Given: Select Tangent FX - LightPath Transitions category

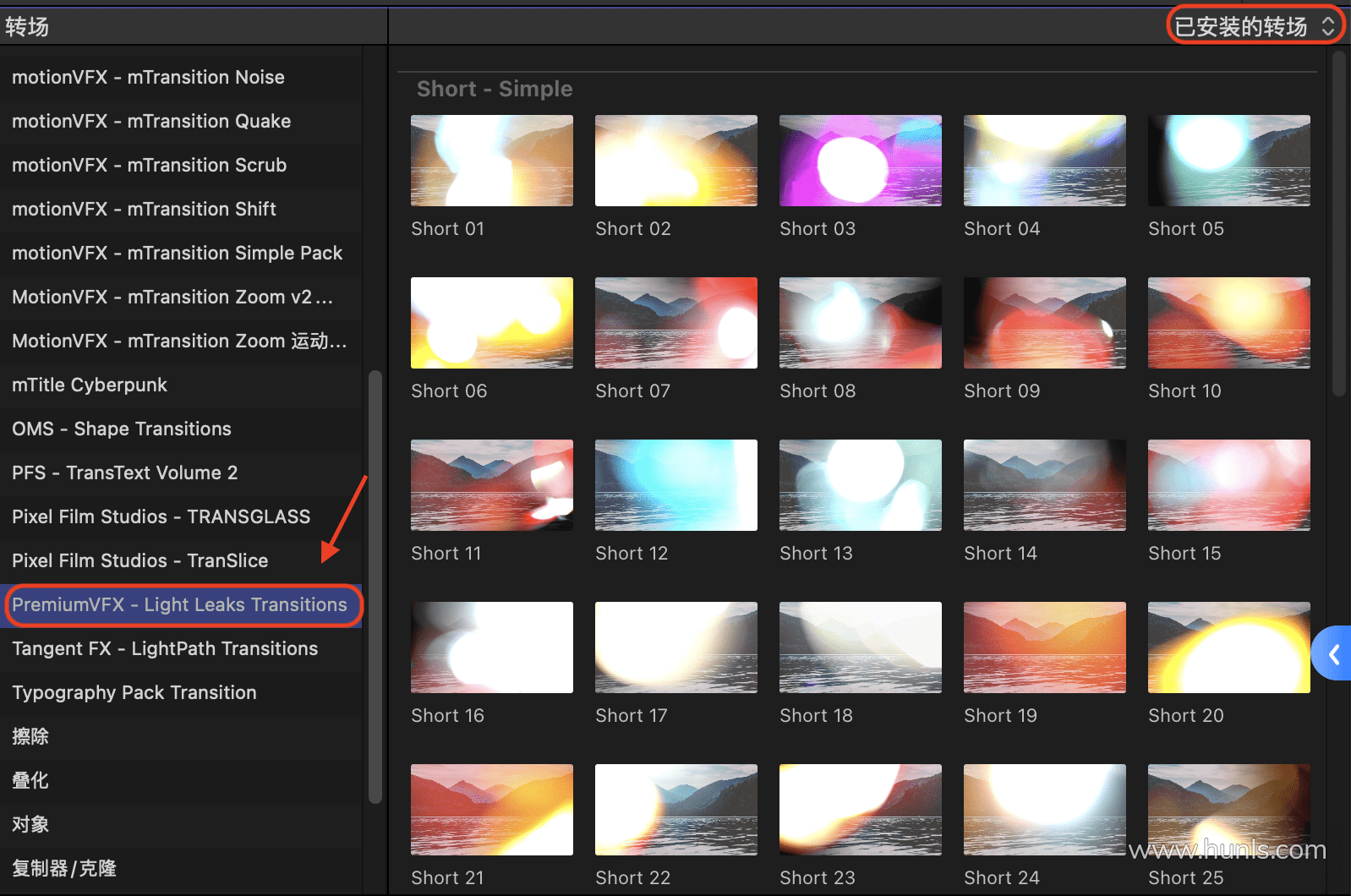Looking at the screenshot, I should coord(181,648).
